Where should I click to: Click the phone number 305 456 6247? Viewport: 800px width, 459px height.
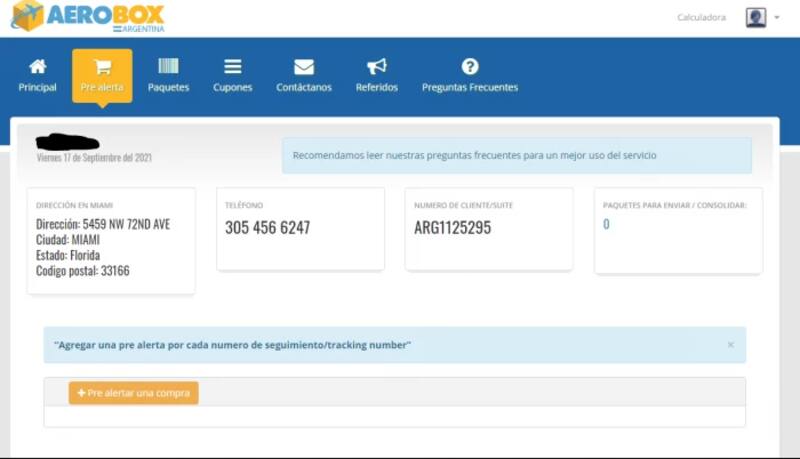(267, 228)
